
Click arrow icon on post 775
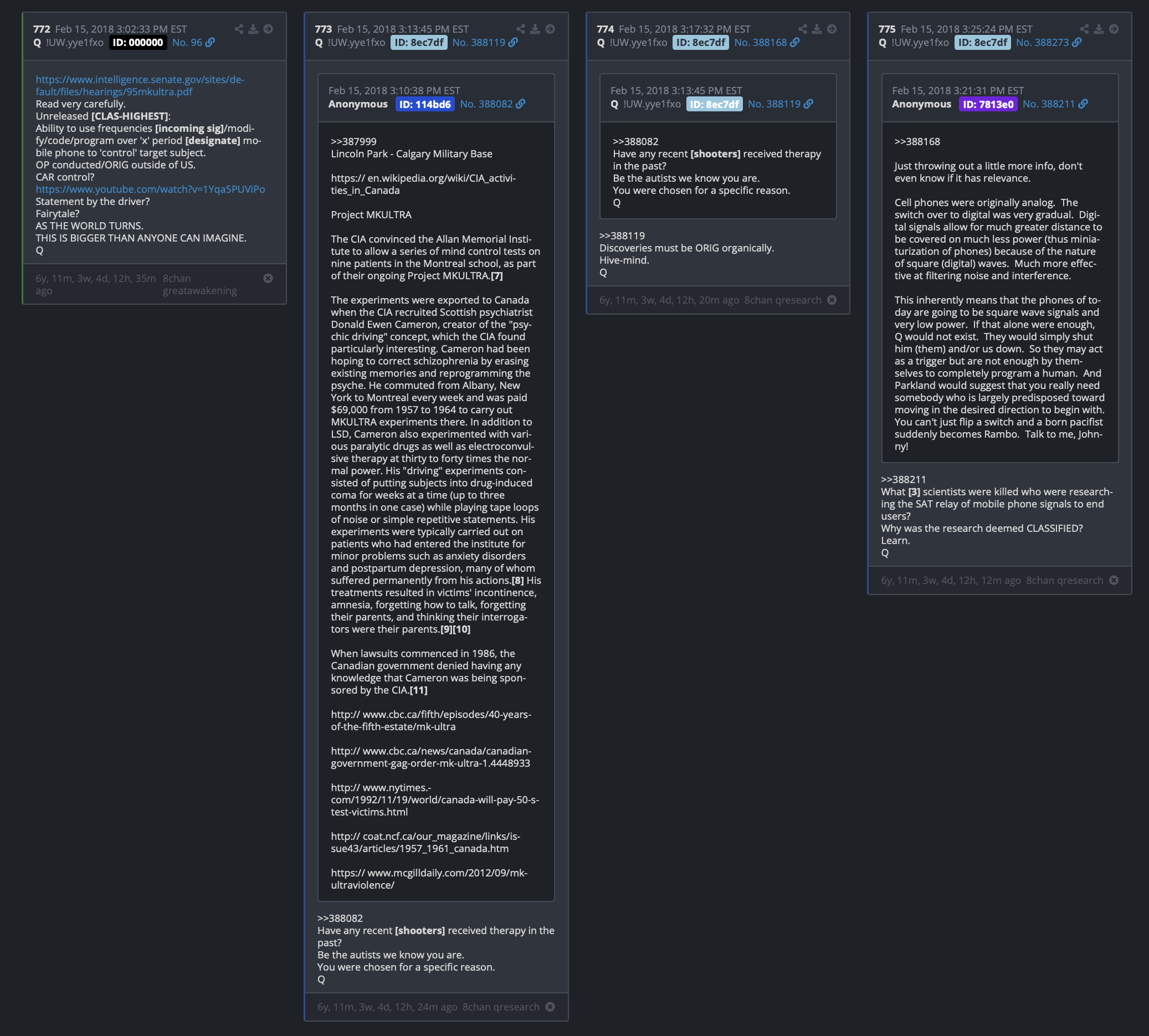click(x=1114, y=29)
